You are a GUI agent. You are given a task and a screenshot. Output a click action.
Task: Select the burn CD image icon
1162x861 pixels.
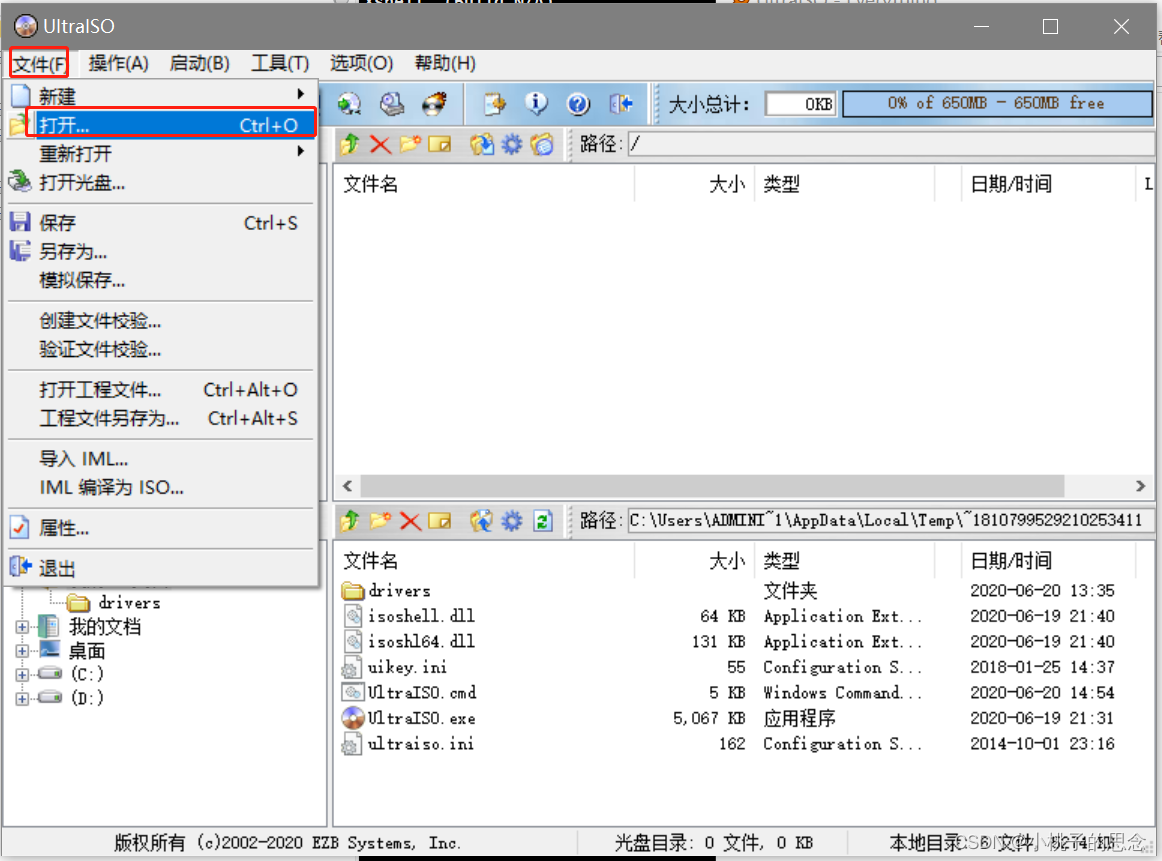pyautogui.click(x=432, y=104)
